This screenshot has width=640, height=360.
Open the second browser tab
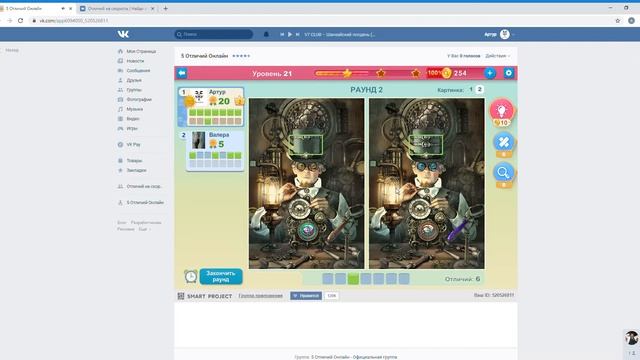tap(118, 9)
